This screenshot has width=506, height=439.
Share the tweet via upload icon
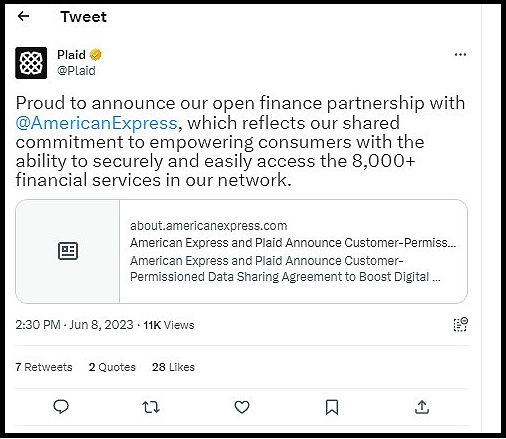[x=422, y=407]
